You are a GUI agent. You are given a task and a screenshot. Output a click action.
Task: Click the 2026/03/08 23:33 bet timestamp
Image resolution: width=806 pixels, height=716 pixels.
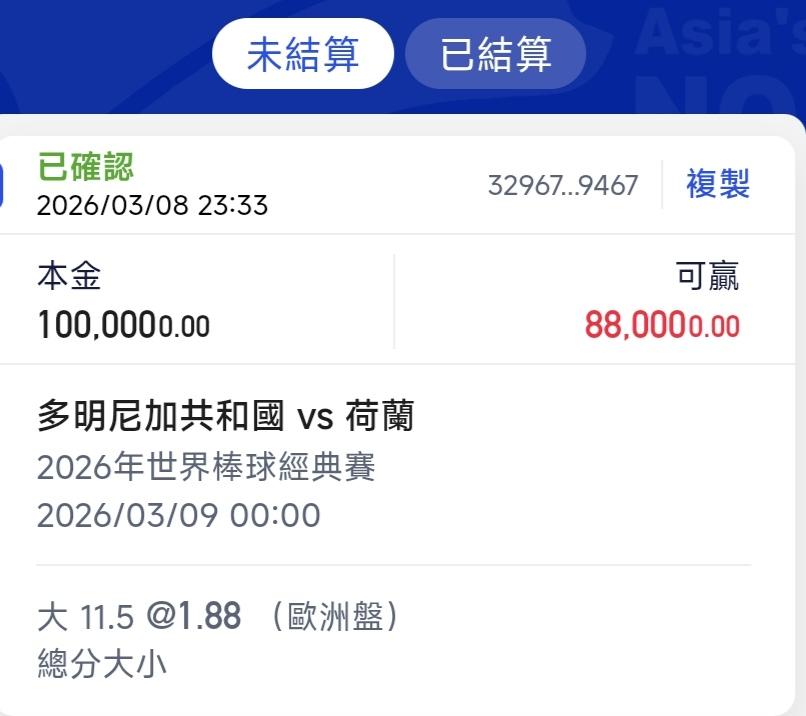152,205
